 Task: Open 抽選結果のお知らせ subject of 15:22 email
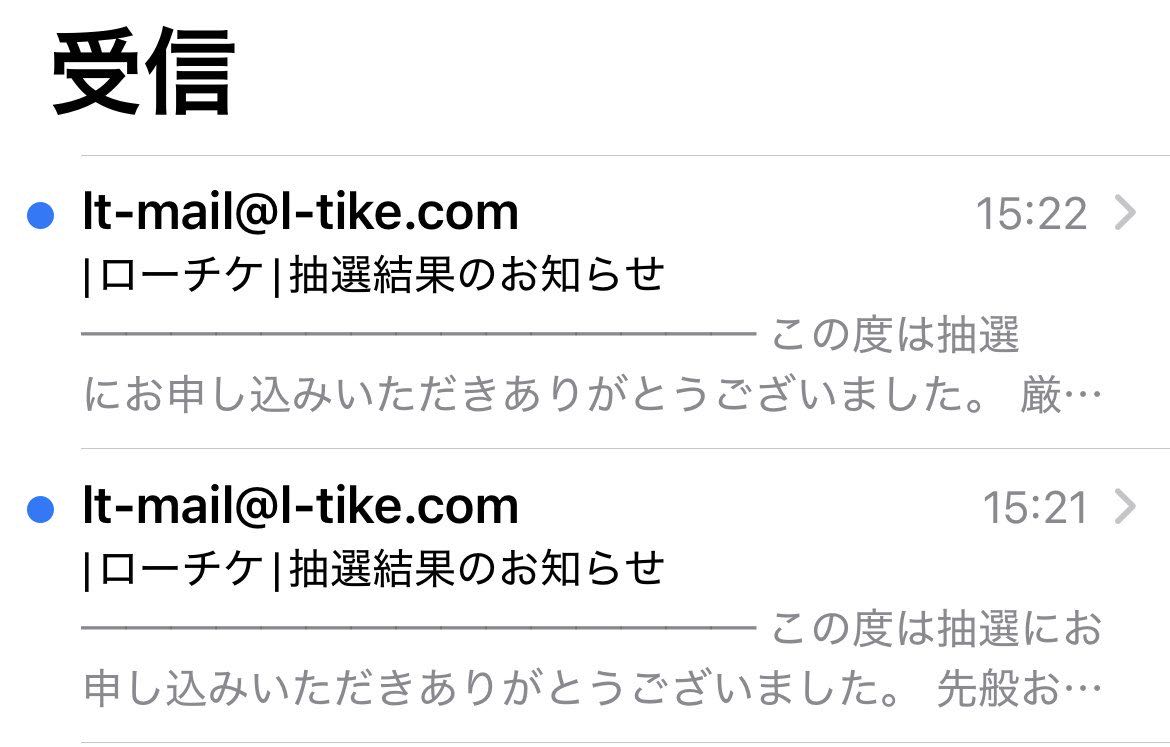pyautogui.click(x=477, y=274)
